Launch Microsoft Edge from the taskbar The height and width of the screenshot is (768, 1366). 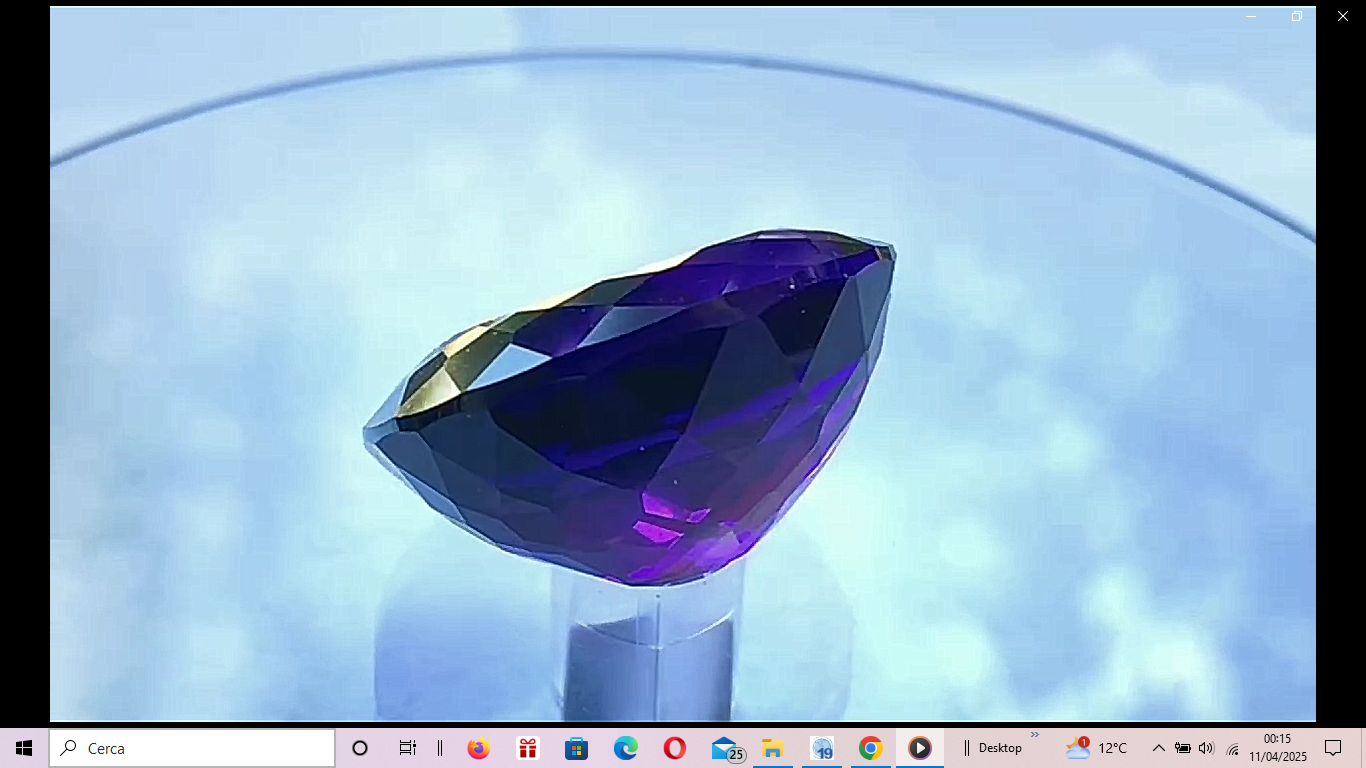(x=625, y=748)
